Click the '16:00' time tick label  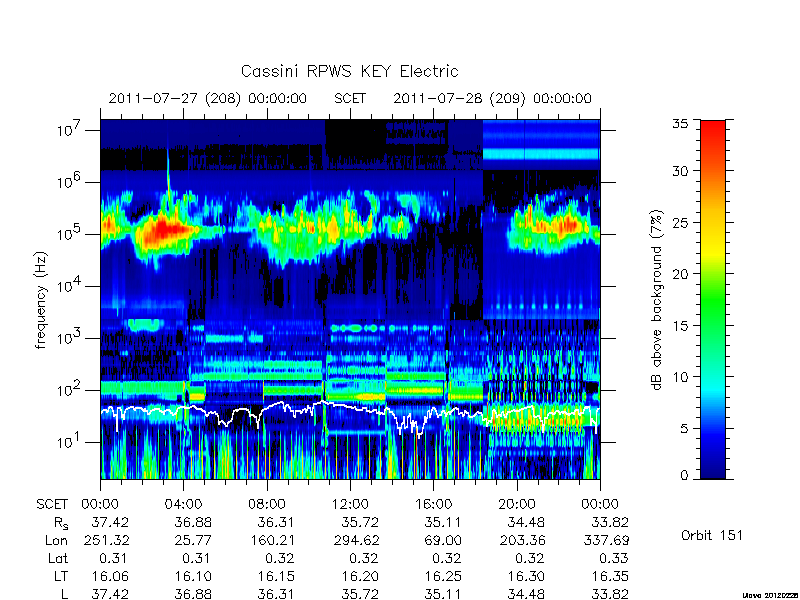[x=433, y=504]
